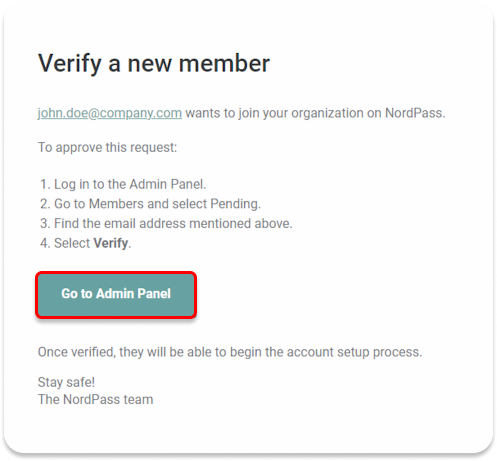Click the '4.' list number marker
This screenshot has width=497, height=461.
click(45, 243)
